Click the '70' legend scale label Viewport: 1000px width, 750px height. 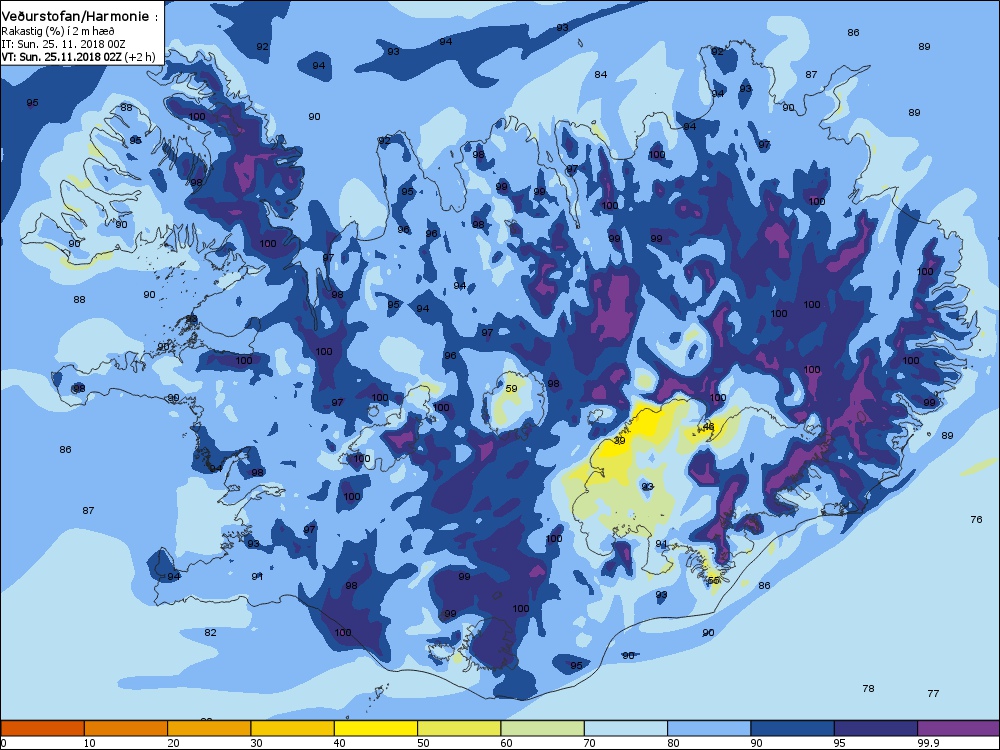[590, 743]
